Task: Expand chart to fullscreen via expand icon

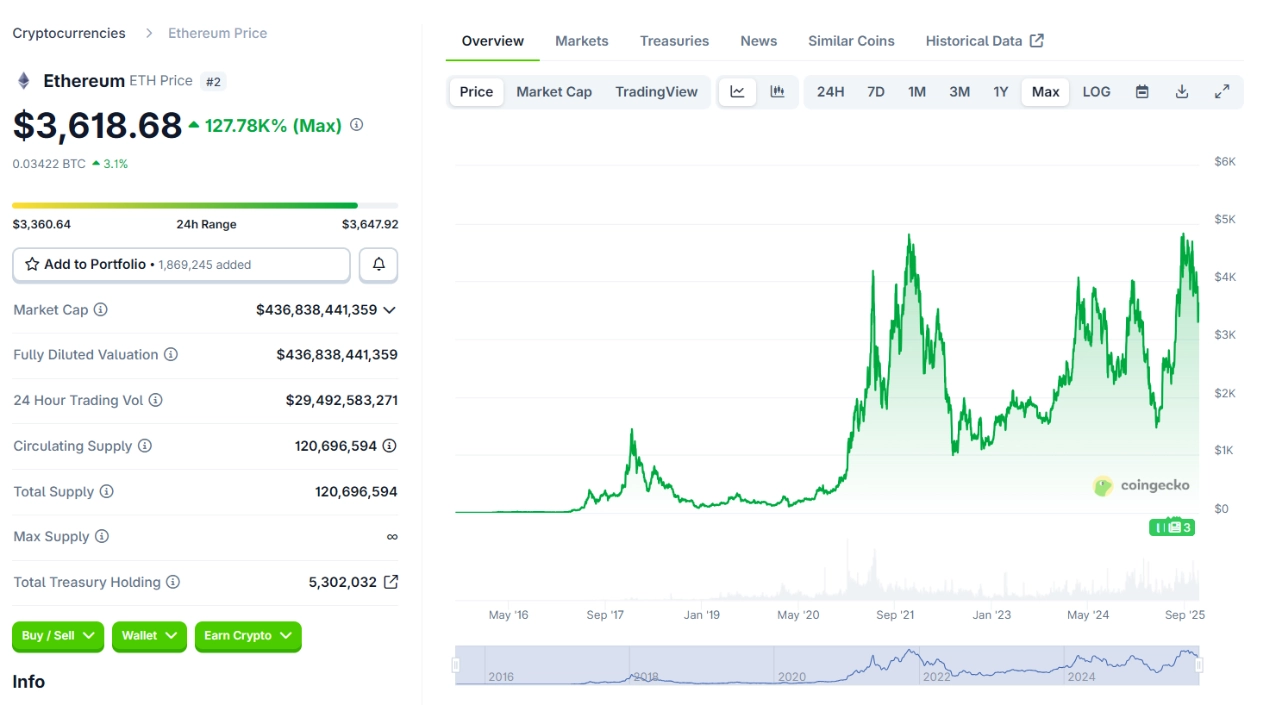Action: click(x=1221, y=91)
